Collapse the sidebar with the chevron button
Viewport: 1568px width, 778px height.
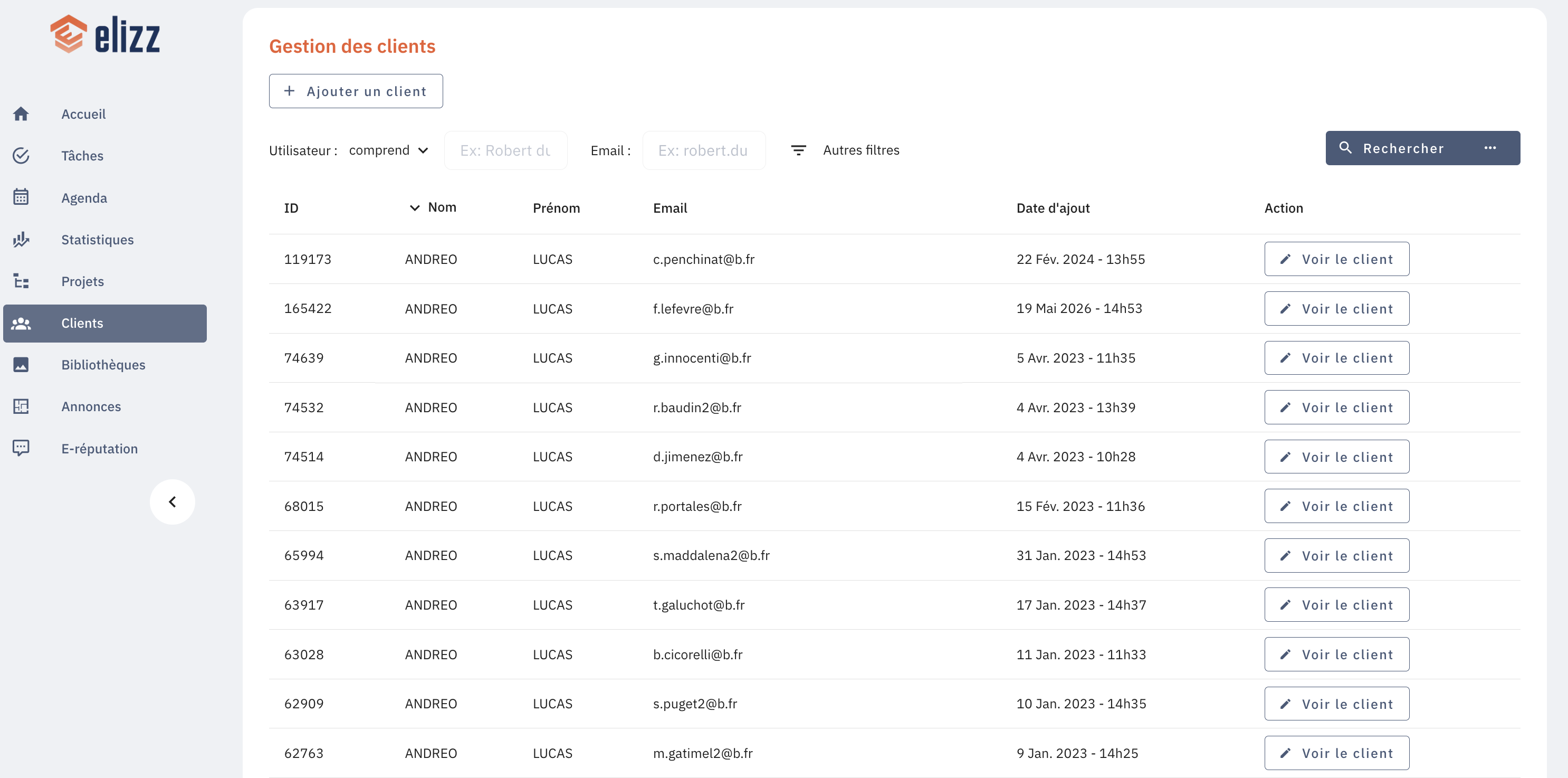(x=173, y=501)
